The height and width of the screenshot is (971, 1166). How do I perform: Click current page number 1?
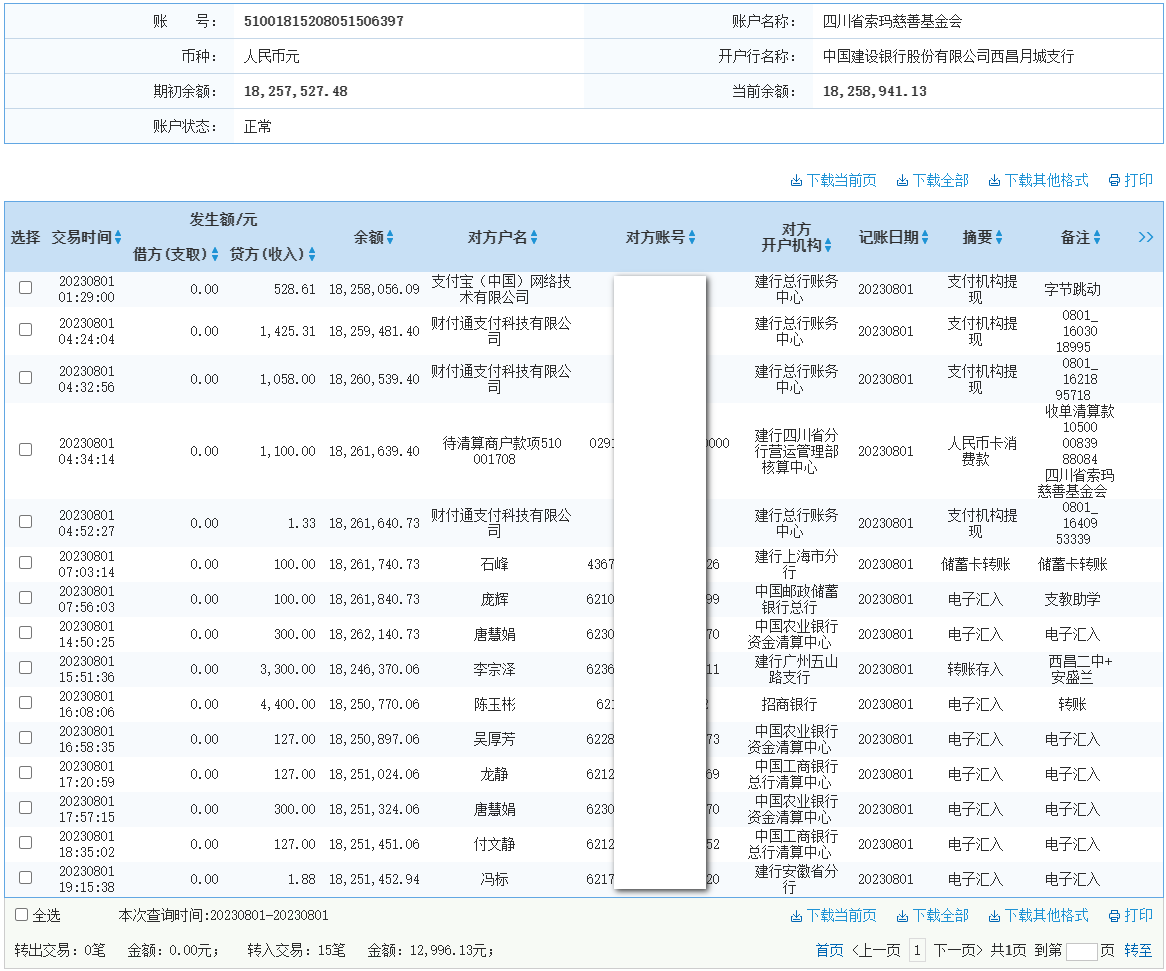pyautogui.click(x=917, y=950)
